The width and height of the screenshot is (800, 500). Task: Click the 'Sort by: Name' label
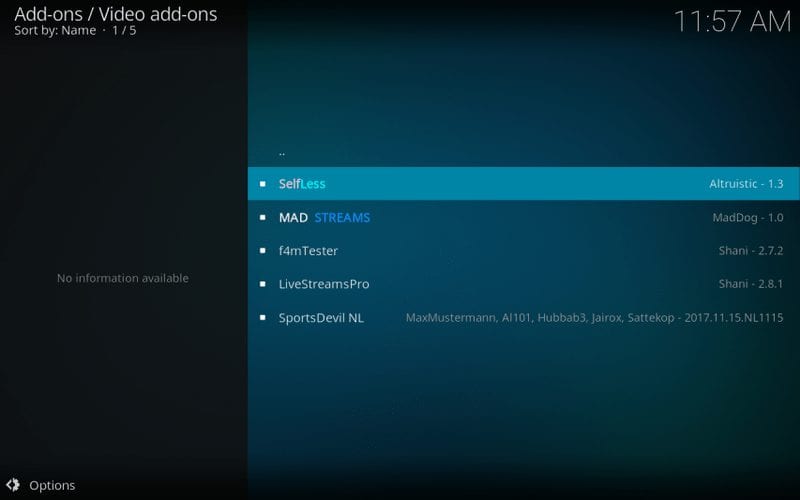[x=55, y=31]
